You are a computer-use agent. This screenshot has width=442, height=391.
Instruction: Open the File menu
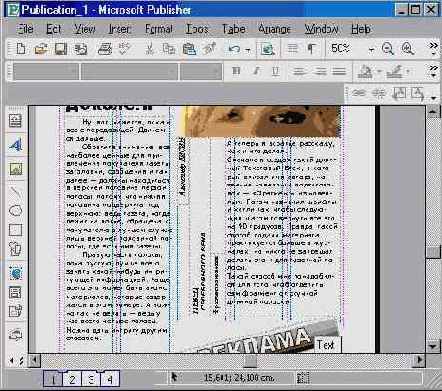25,29
